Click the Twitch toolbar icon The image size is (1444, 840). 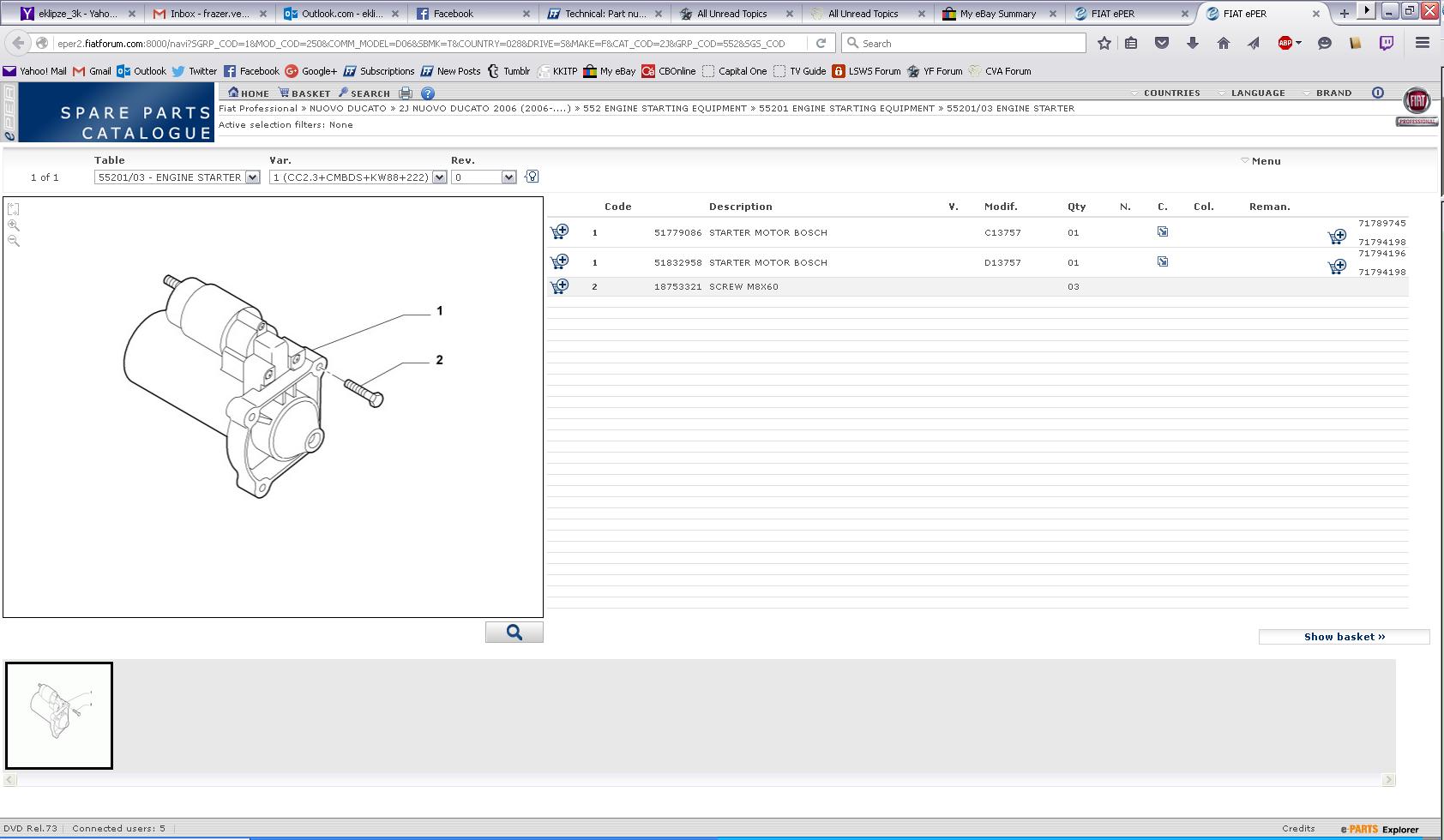coord(1386,43)
